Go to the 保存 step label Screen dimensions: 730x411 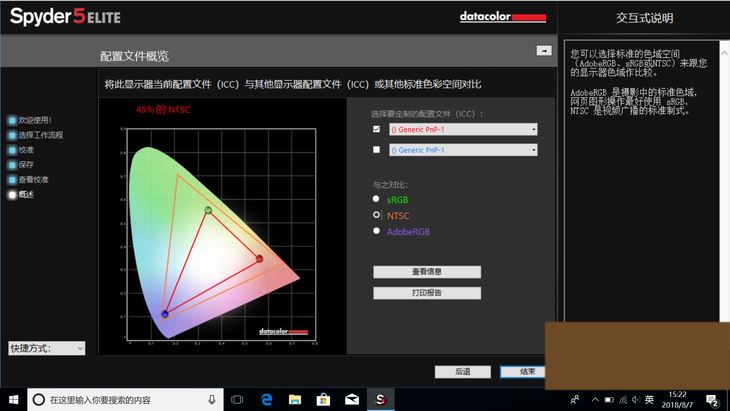(26, 165)
